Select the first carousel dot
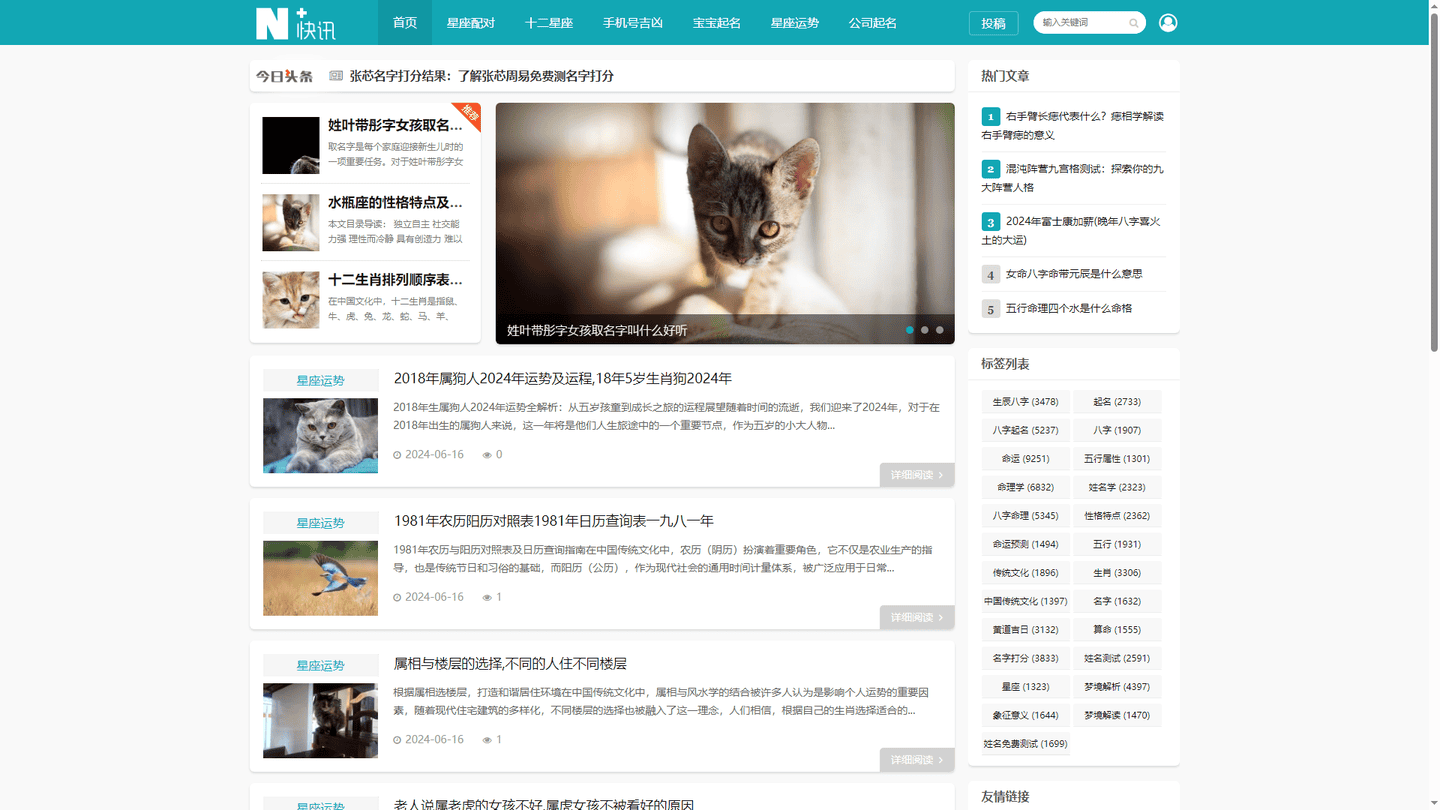Viewport: 1440px width, 810px height. pyautogui.click(x=909, y=330)
